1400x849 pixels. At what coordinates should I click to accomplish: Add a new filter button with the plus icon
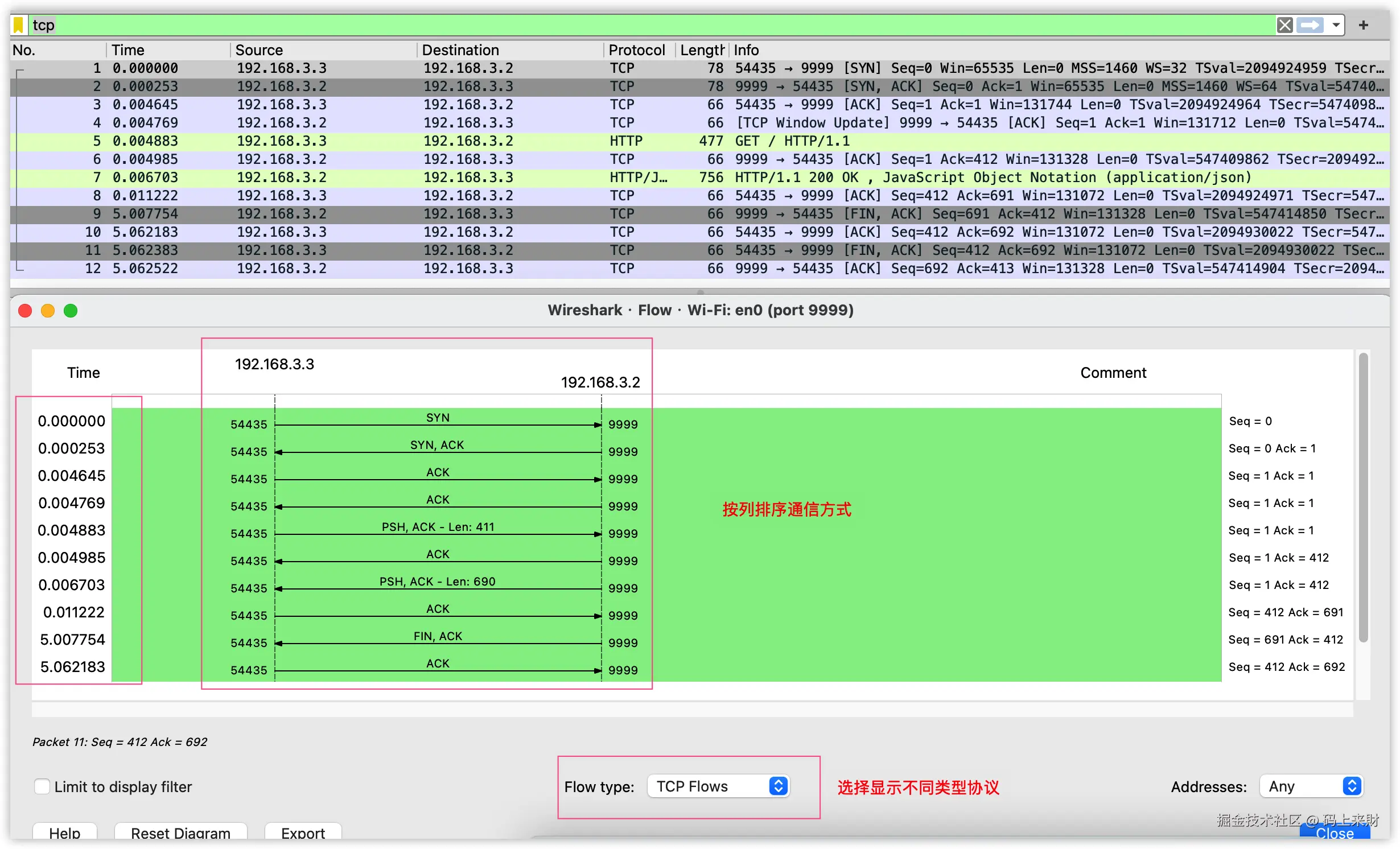click(x=1364, y=24)
